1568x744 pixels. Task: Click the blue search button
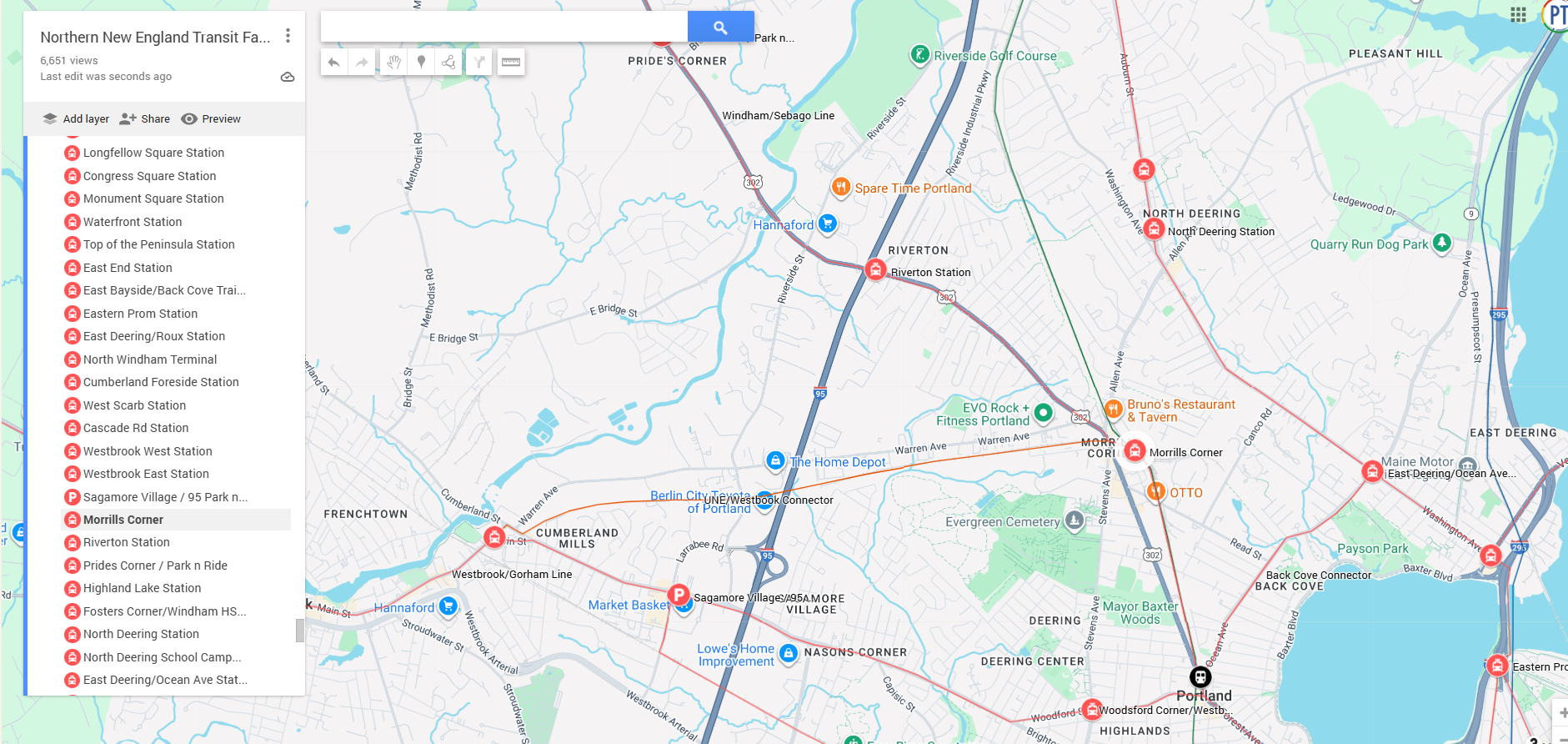(720, 28)
